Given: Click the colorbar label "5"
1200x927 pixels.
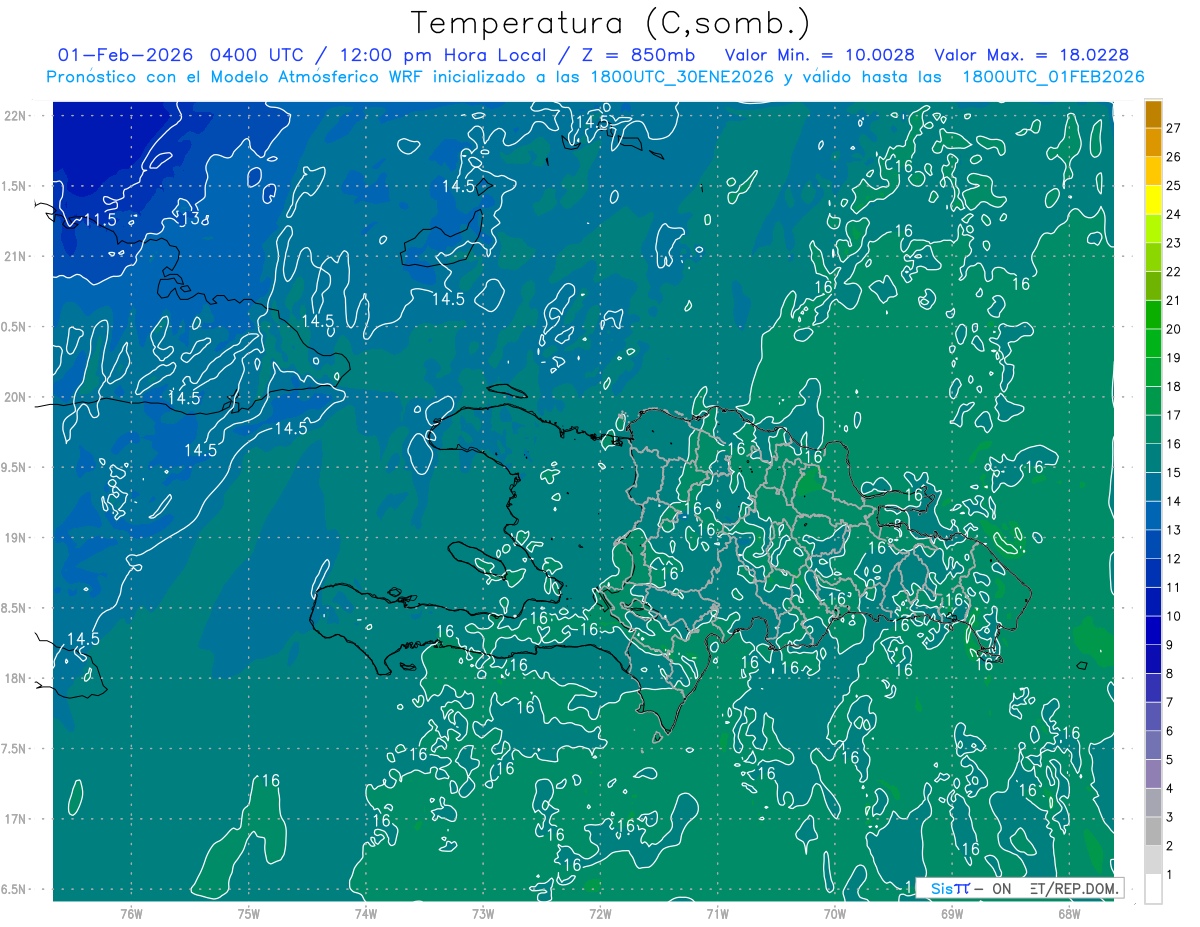Looking at the screenshot, I should [1169, 760].
